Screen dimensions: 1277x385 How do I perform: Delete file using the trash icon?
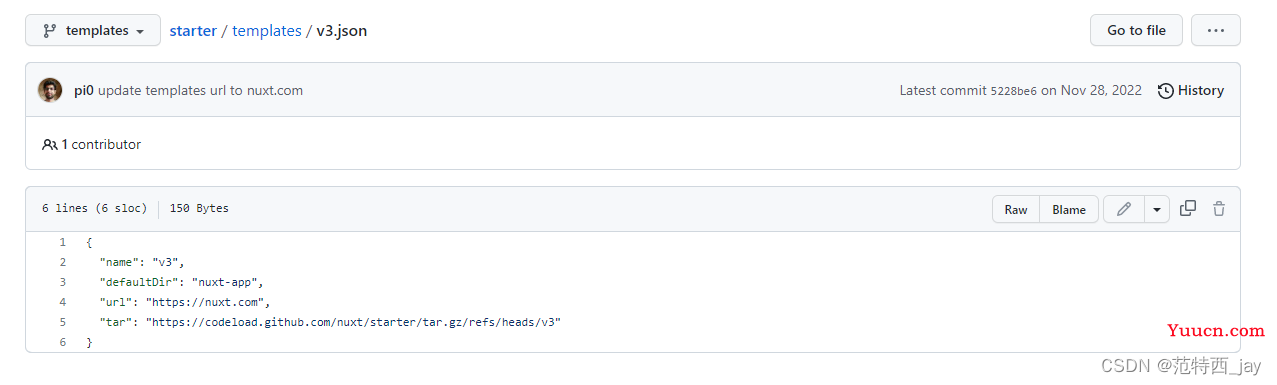1219,209
